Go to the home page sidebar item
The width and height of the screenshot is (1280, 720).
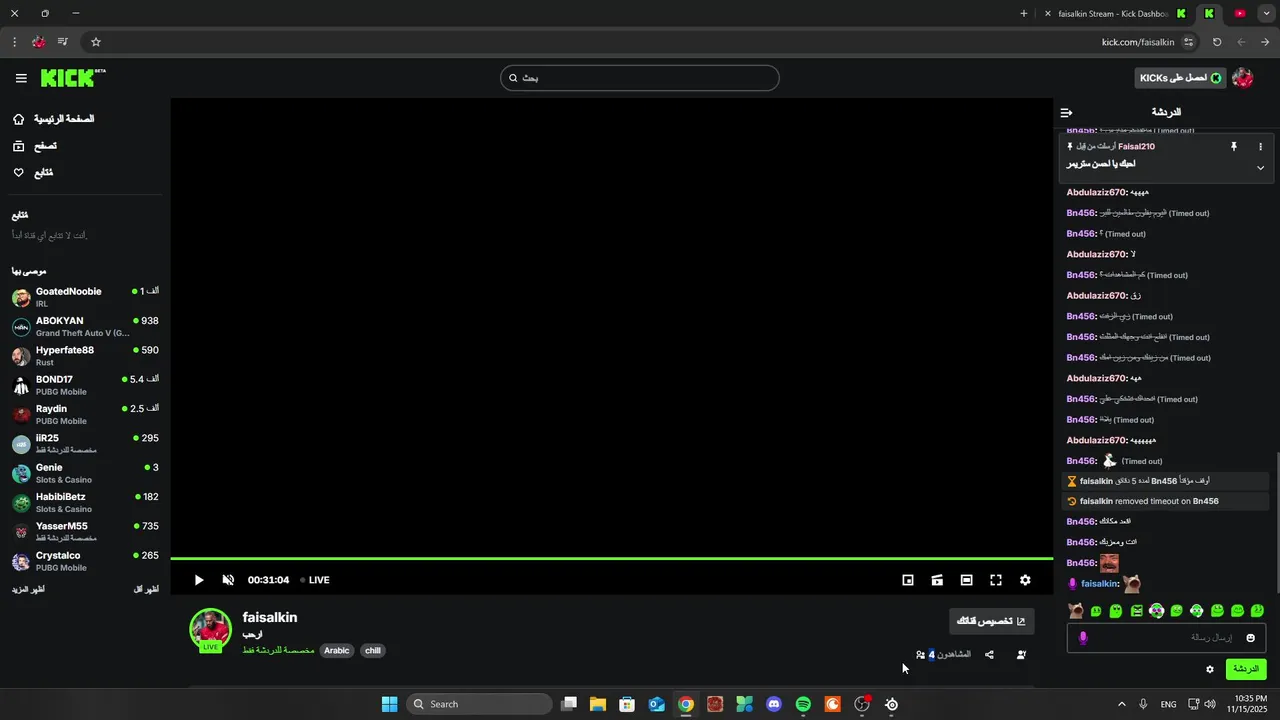(54, 119)
